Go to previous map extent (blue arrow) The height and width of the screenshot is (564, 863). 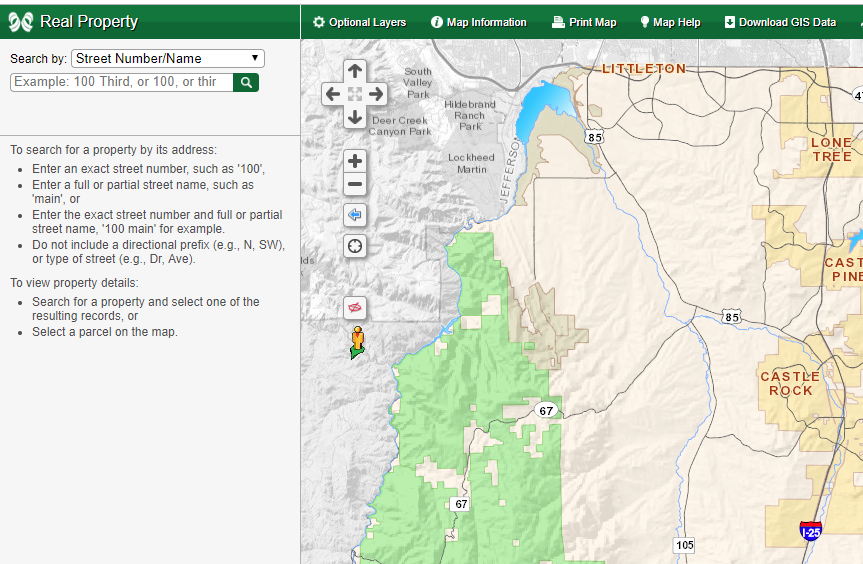coord(355,215)
